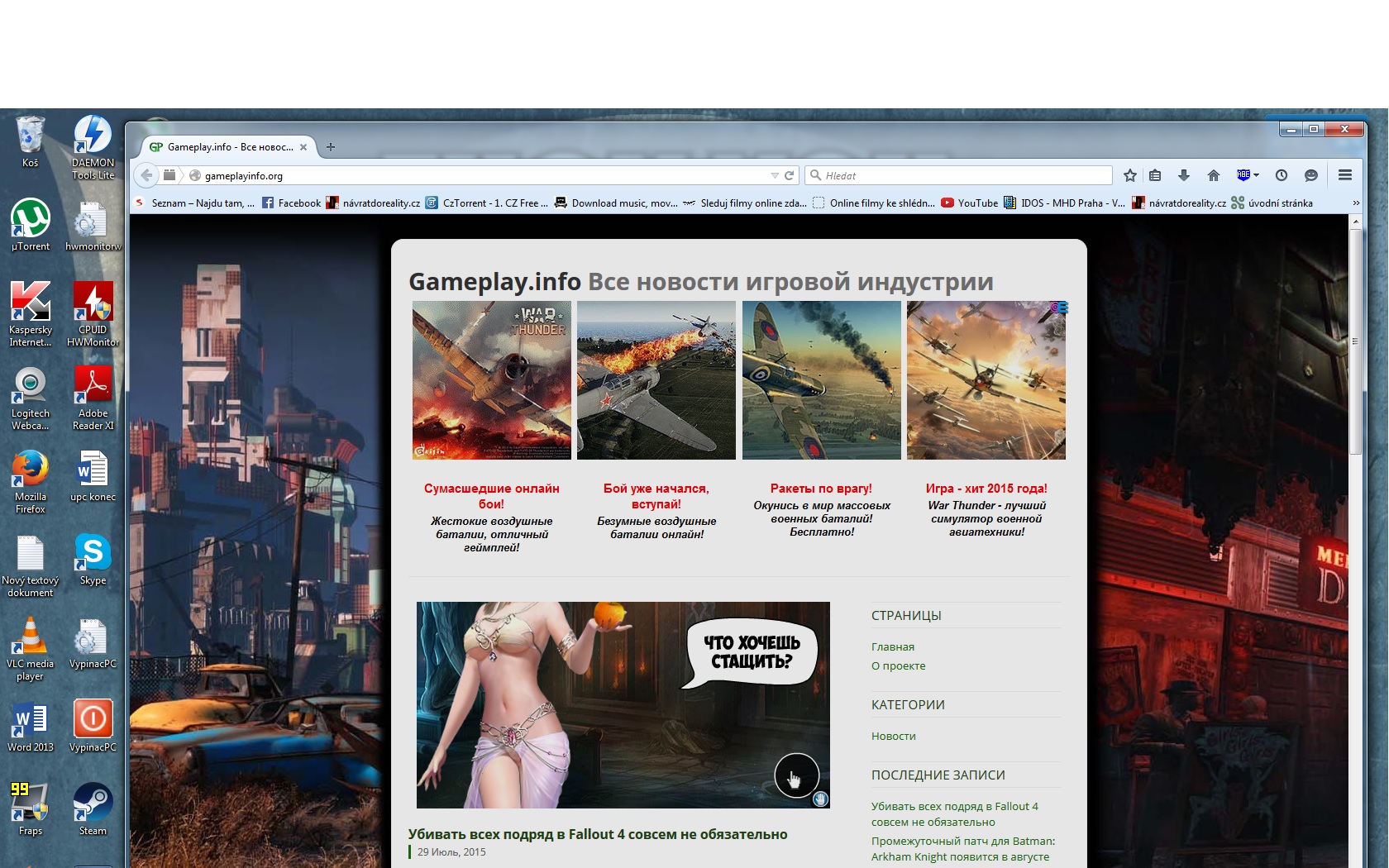This screenshot has height=868, width=1389.
Task: Launch Word 2013 desktop shortcut
Action: (x=30, y=726)
